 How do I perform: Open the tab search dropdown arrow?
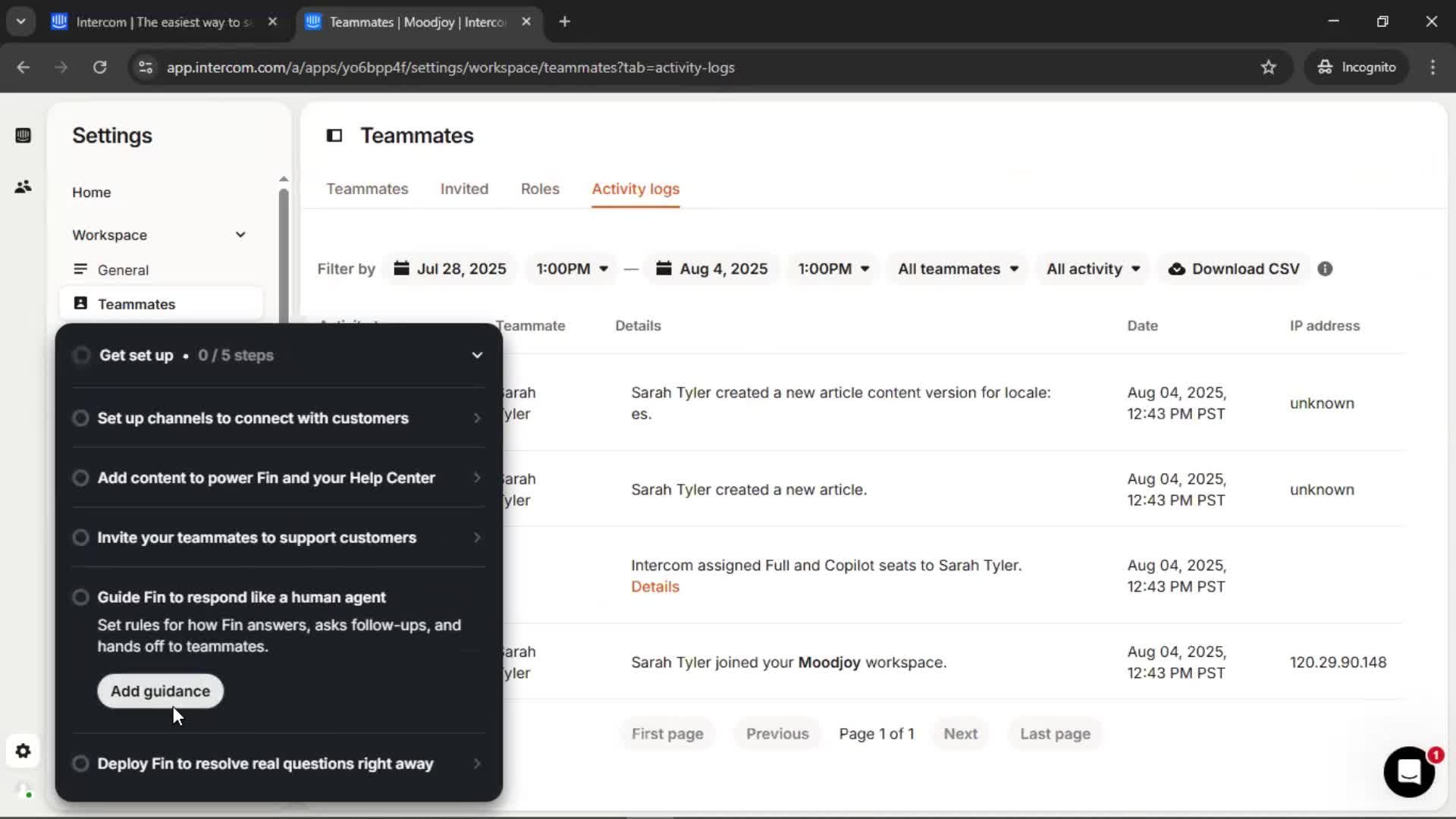(21, 22)
